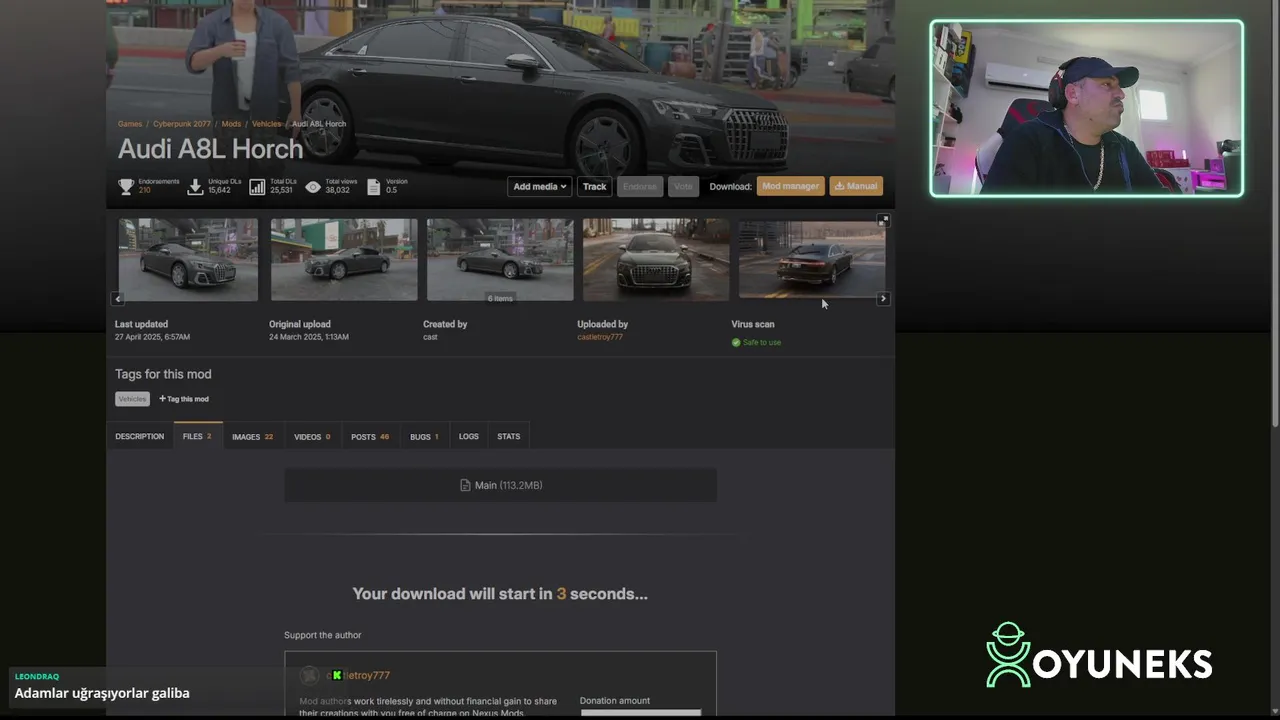
Task: Switch to the Stats tab
Action: (509, 436)
